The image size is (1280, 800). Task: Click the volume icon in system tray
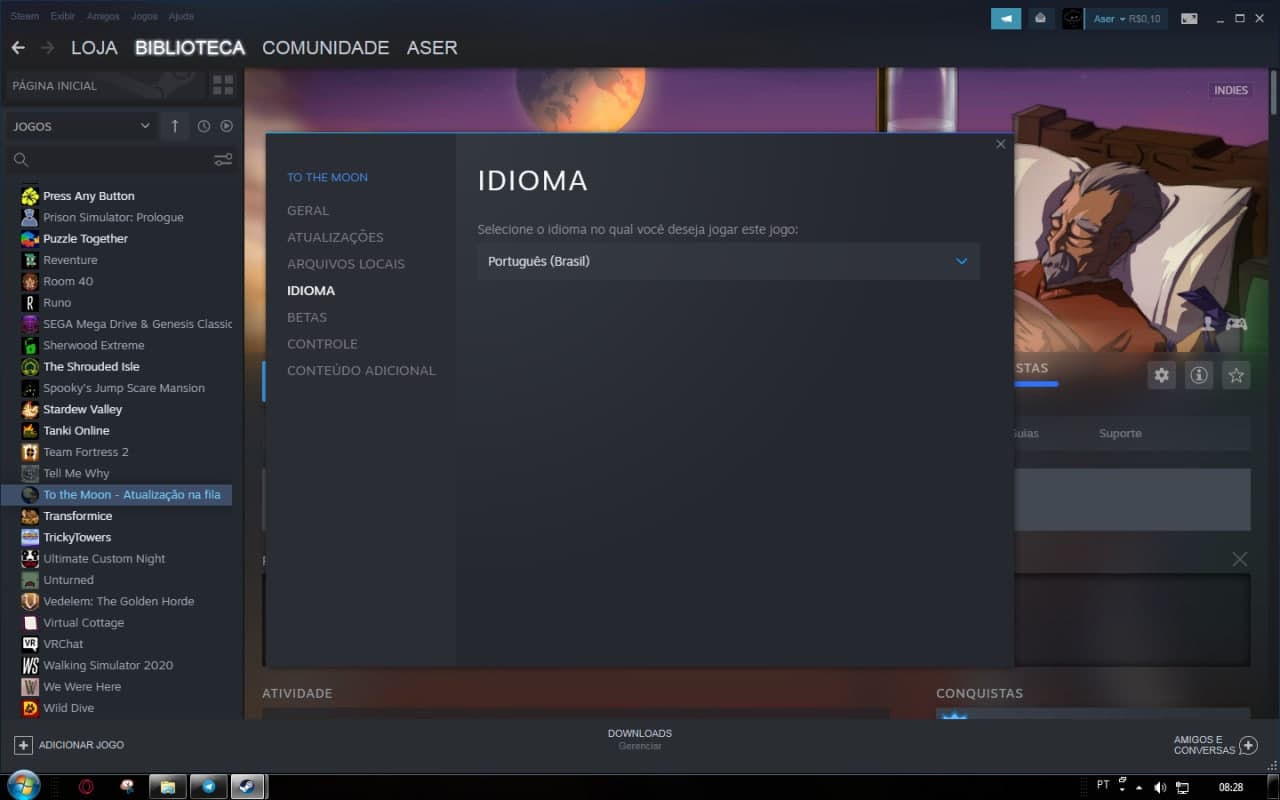[x=1160, y=787]
